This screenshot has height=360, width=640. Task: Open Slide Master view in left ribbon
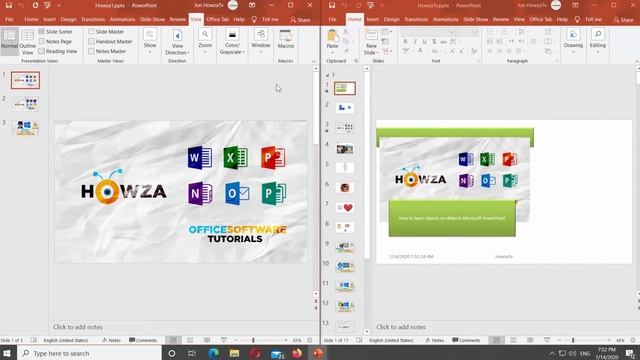click(106, 31)
